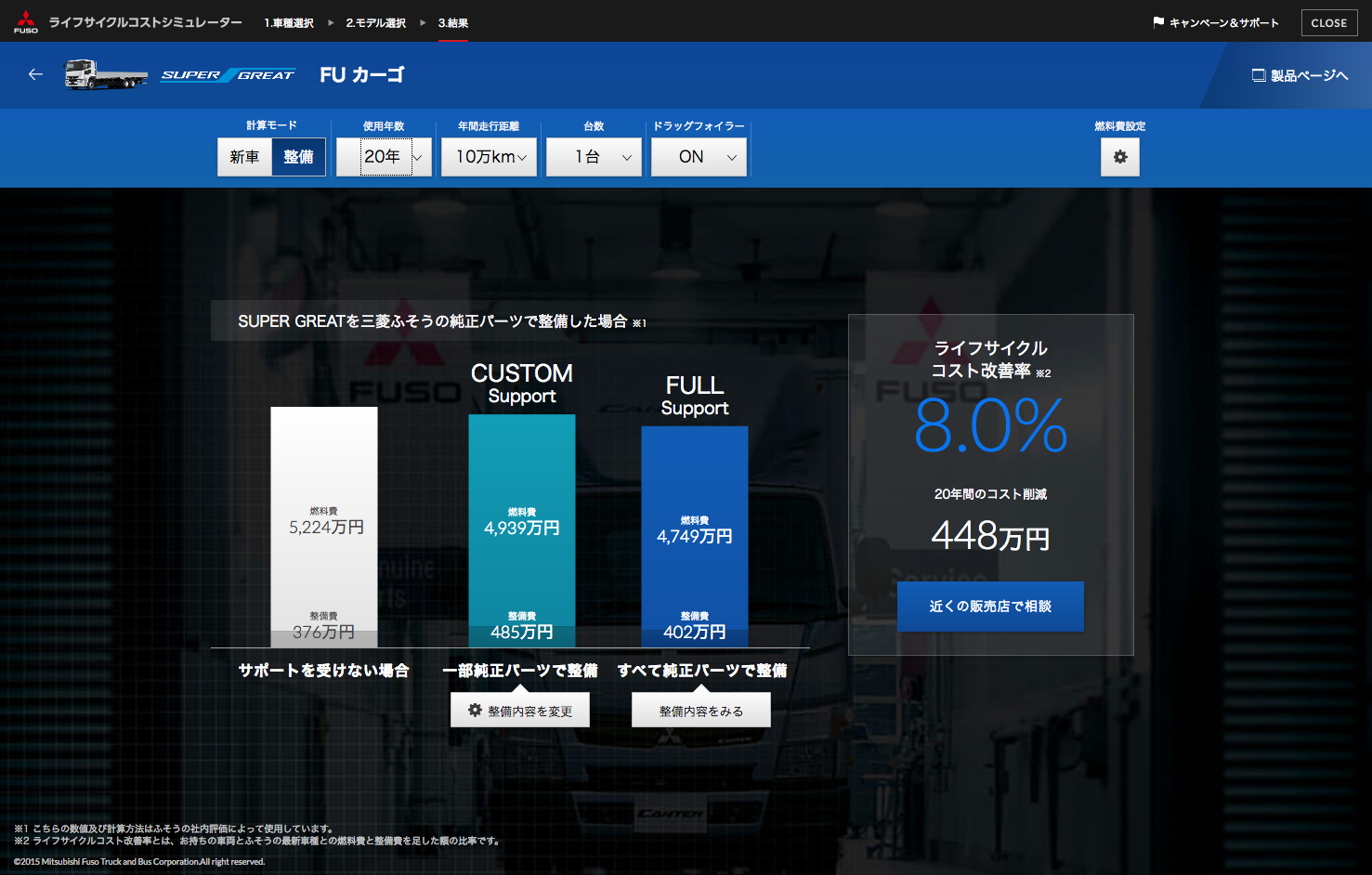The height and width of the screenshot is (875, 1372).
Task: Click the white no-support cost bar
Action: pyautogui.click(x=324, y=527)
